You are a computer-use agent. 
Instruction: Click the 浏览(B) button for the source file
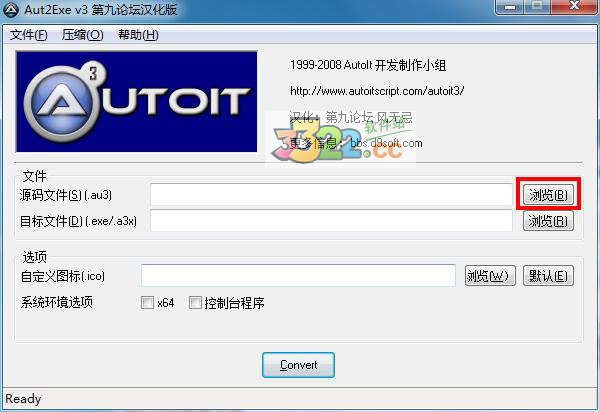click(548, 195)
